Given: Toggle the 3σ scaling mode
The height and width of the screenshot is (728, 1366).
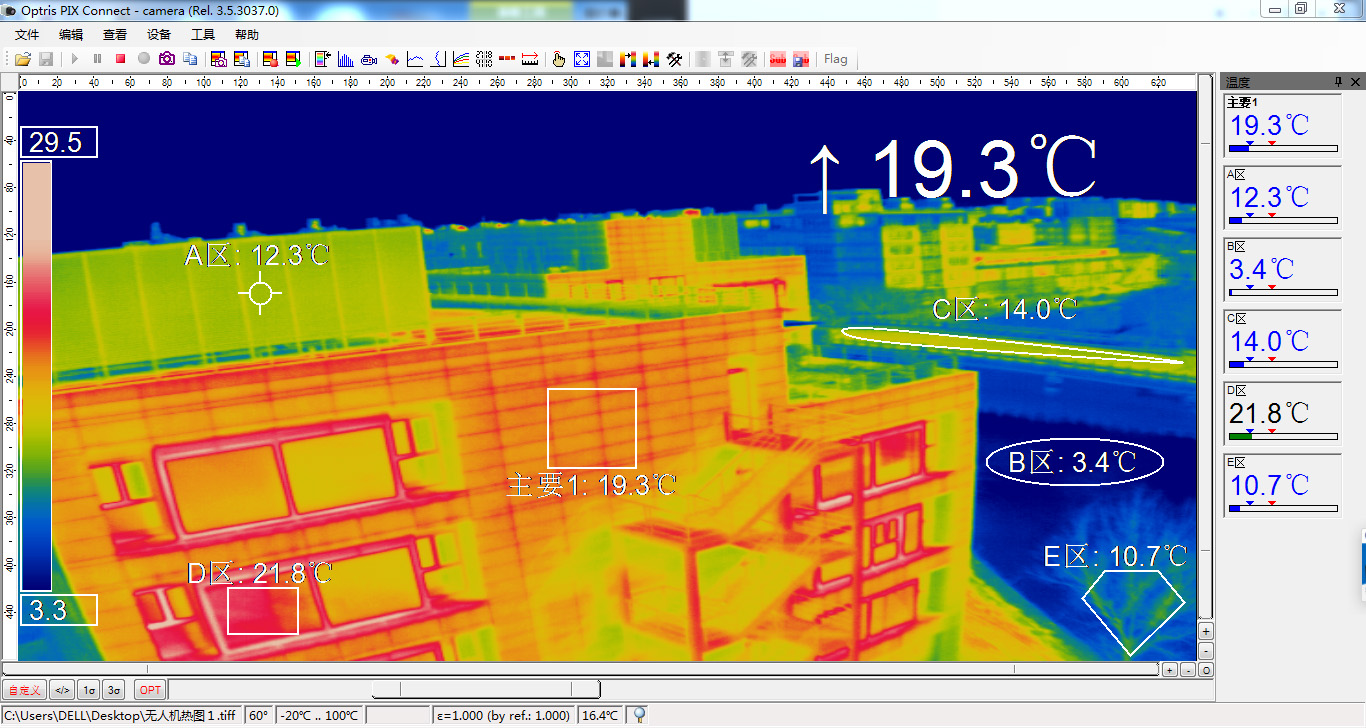Looking at the screenshot, I should pos(113,690).
